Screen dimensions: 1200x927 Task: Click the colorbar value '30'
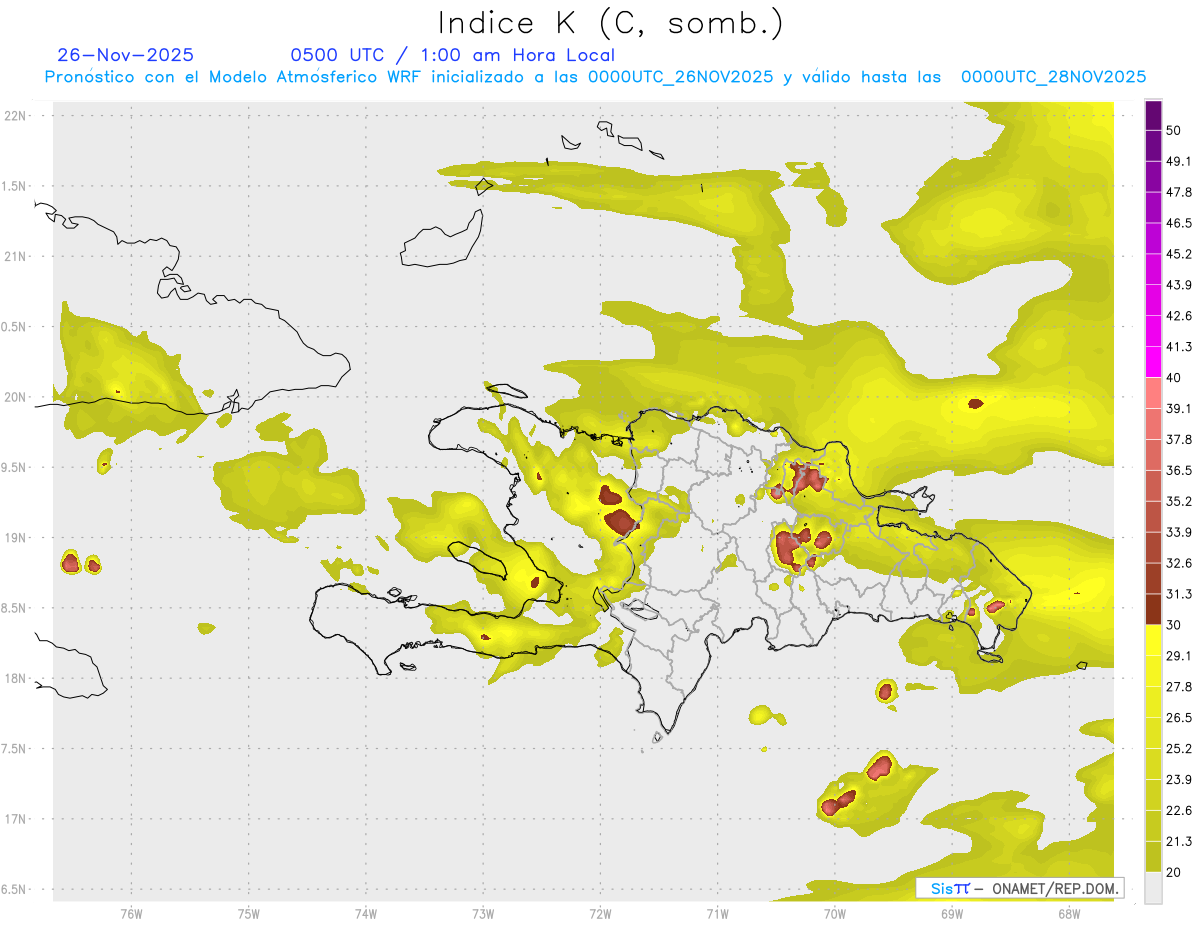click(1175, 625)
